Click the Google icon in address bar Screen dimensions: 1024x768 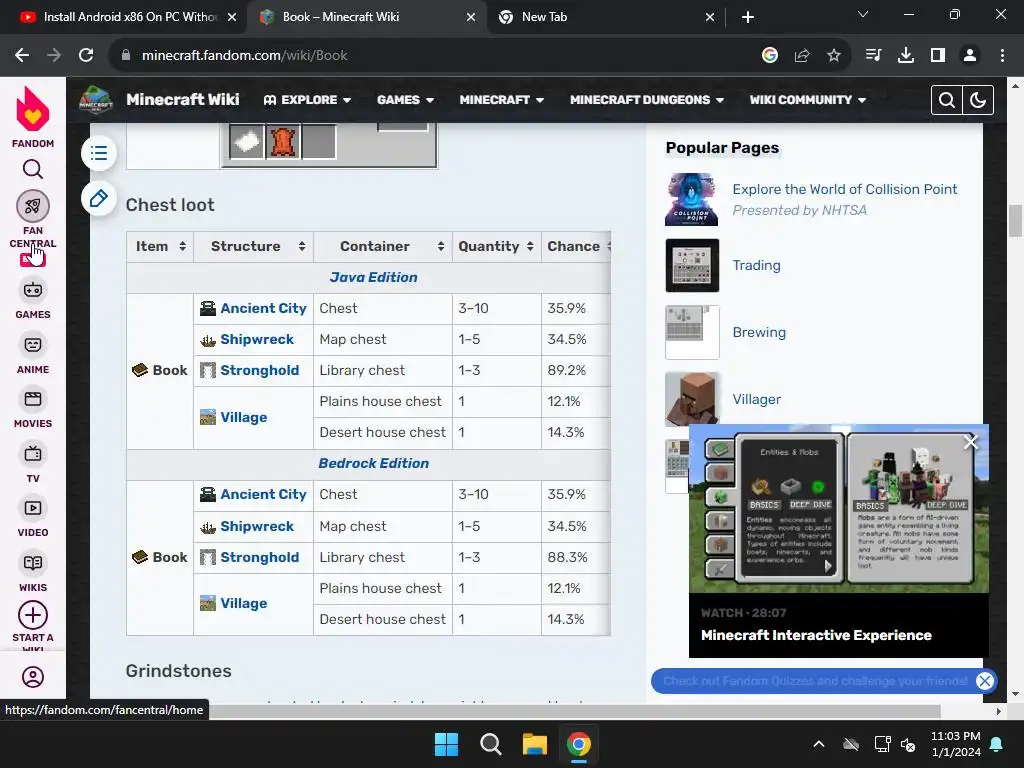770,56
